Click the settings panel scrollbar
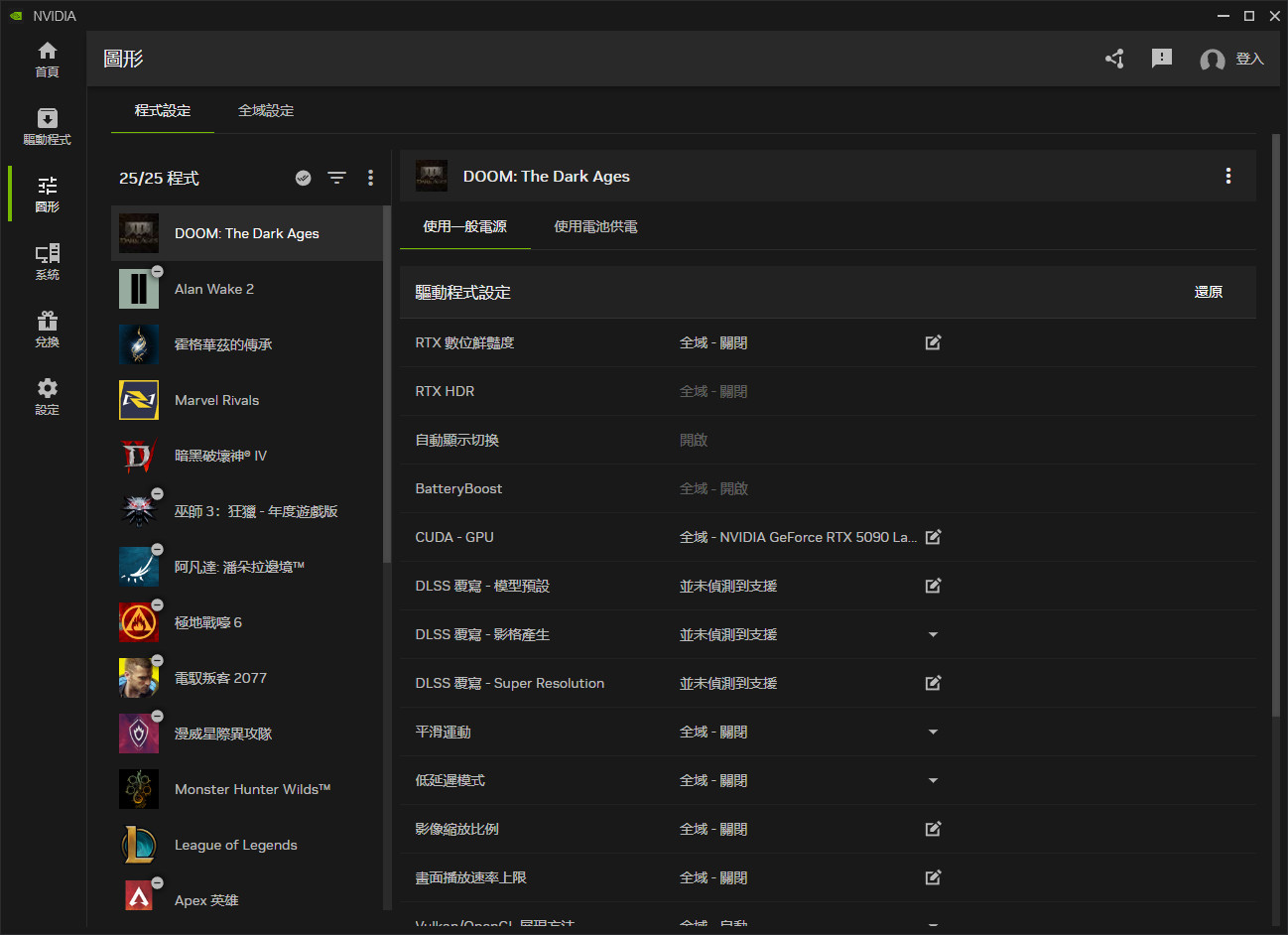 click(x=1275, y=425)
